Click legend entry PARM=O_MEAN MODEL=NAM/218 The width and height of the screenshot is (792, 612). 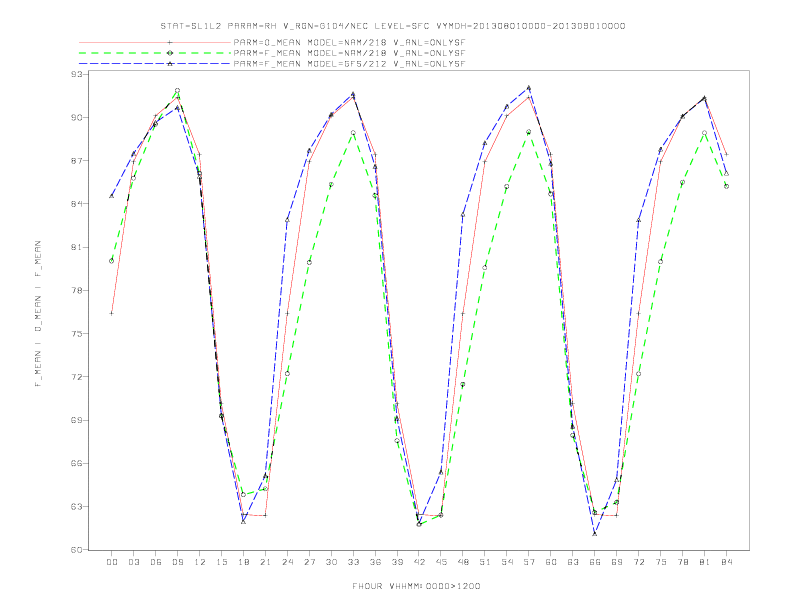pos(350,43)
